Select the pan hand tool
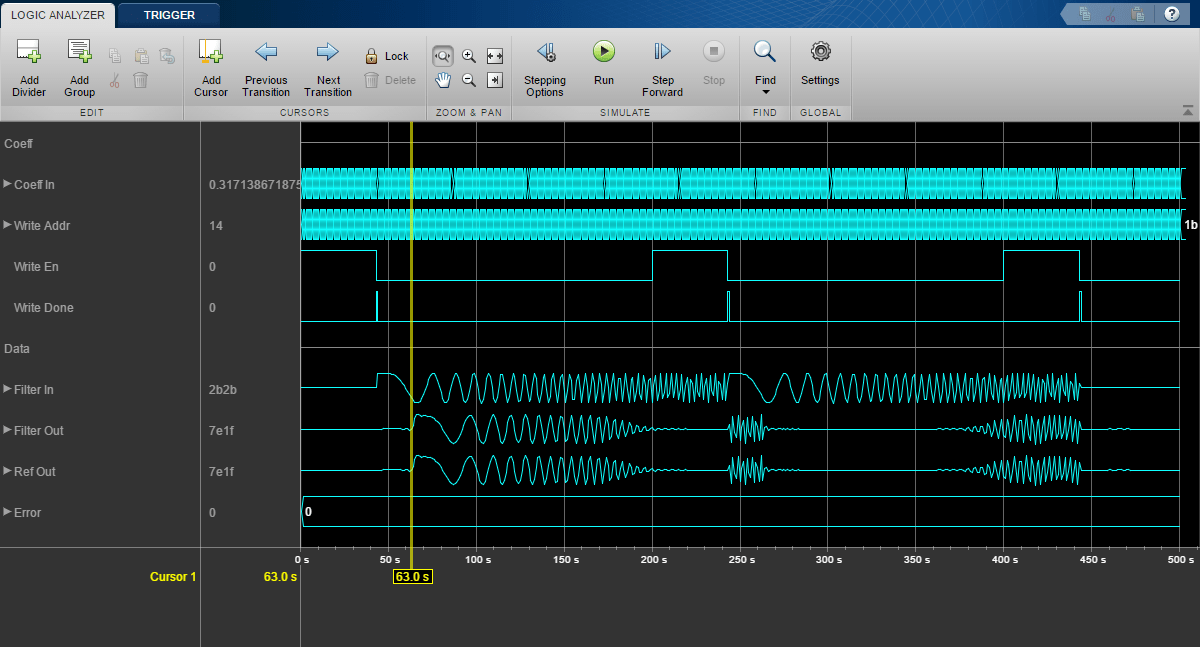This screenshot has height=647, width=1200. point(443,80)
